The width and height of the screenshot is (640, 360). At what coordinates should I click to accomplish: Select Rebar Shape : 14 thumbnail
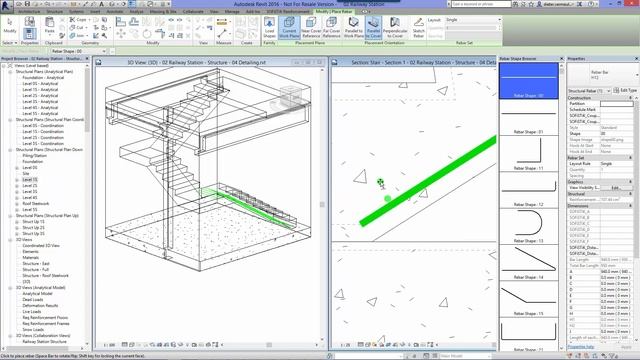[x=528, y=262]
